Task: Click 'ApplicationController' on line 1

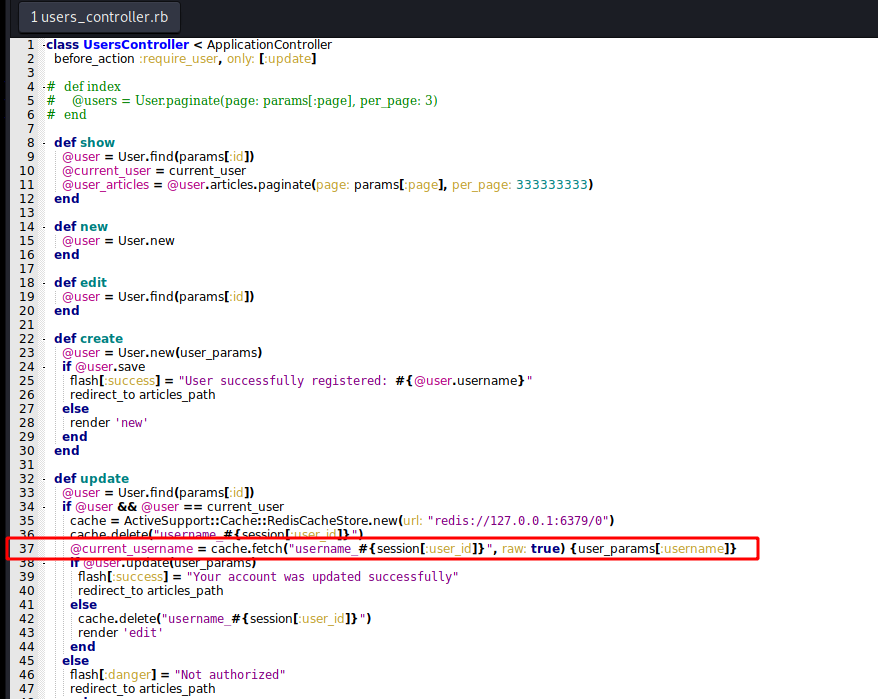Action: (269, 45)
